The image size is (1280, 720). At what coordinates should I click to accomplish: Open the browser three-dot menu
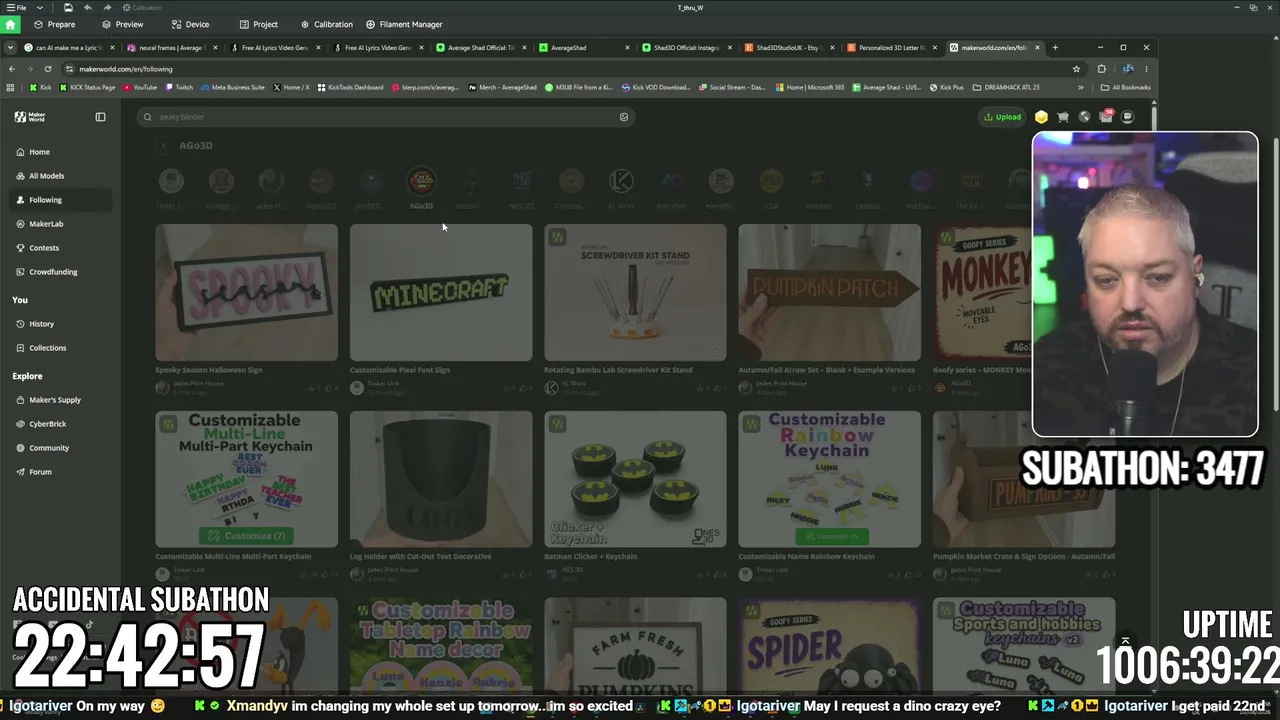pyautogui.click(x=1146, y=69)
